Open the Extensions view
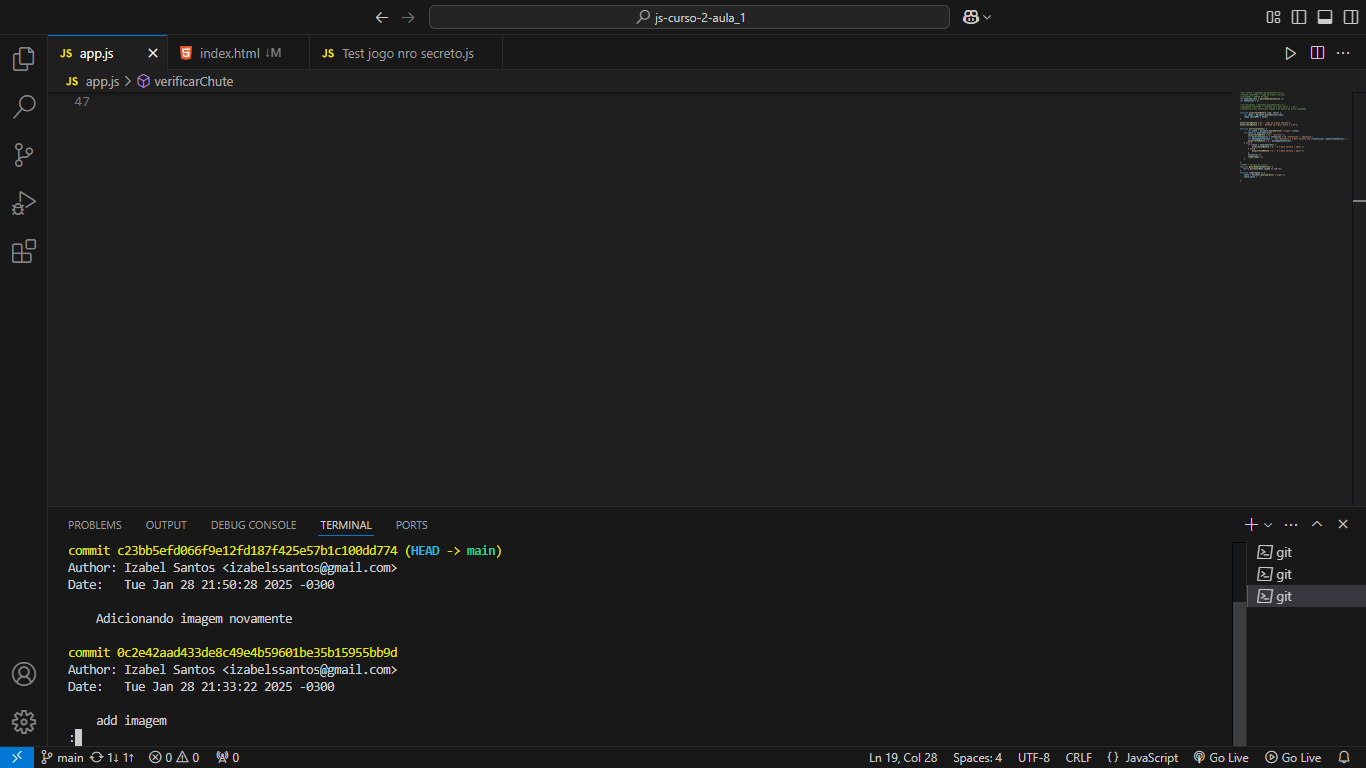The height and width of the screenshot is (768, 1366). [23, 251]
